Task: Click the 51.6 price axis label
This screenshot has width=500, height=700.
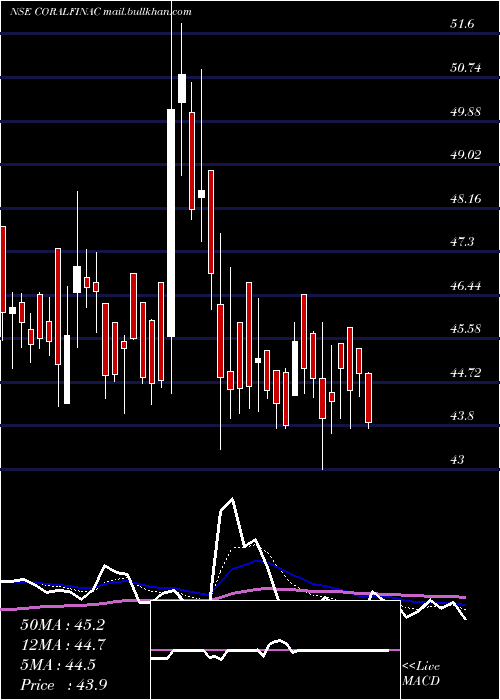Action: [x=462, y=24]
